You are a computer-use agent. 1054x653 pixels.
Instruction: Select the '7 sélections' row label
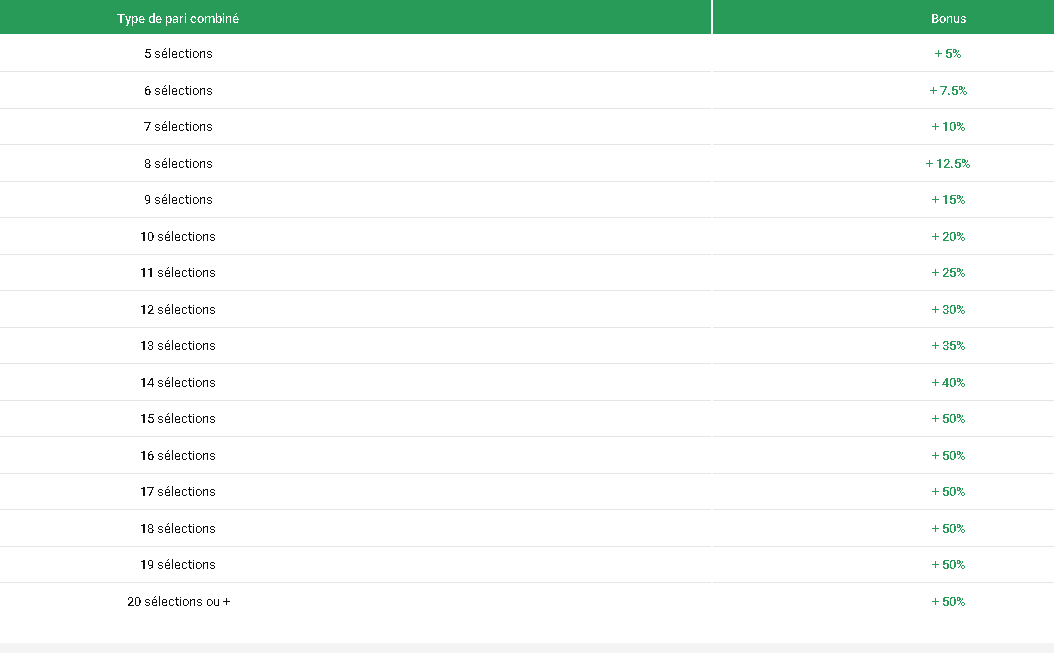pyautogui.click(x=178, y=126)
